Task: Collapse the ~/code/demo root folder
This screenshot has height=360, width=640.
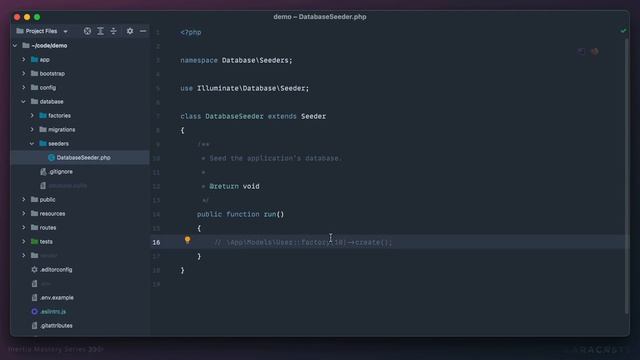Action: 15,45
